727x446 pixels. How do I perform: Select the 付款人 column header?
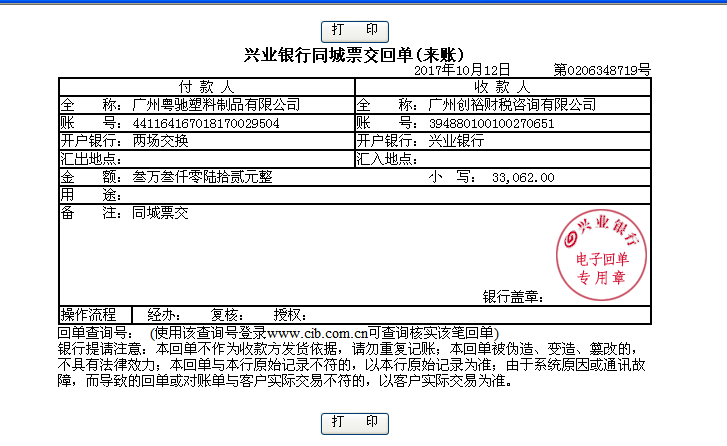point(207,87)
